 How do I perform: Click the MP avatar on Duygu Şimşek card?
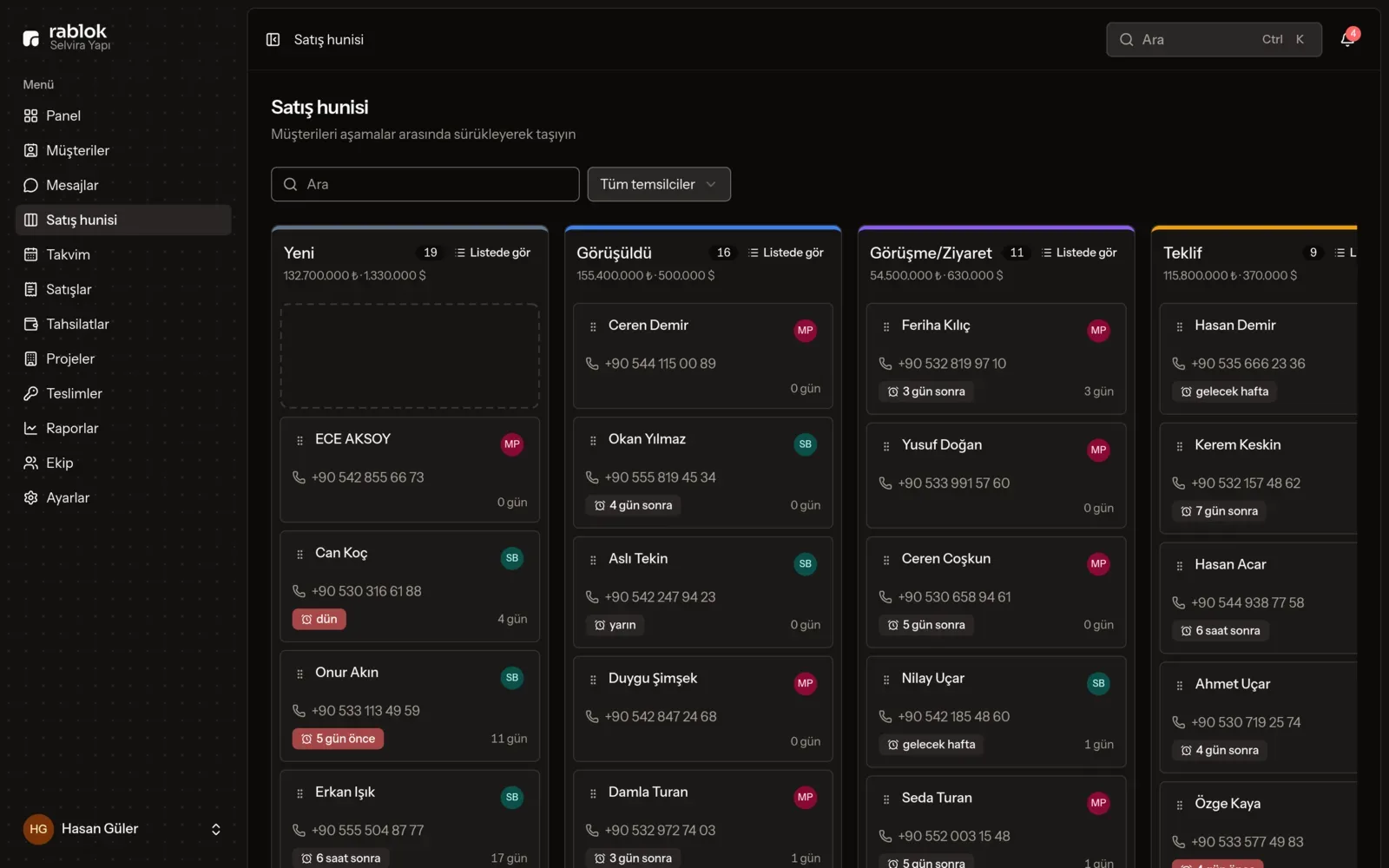point(805,684)
